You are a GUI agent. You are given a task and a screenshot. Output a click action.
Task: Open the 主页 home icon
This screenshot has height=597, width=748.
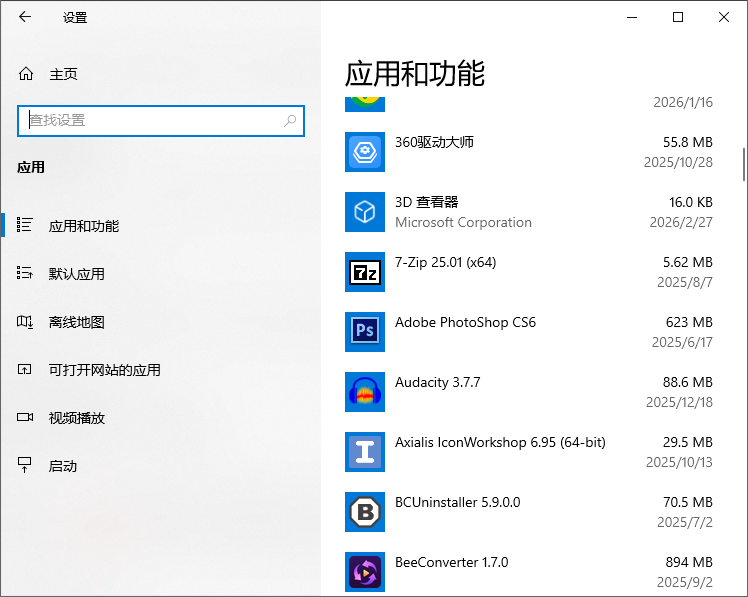[26, 74]
